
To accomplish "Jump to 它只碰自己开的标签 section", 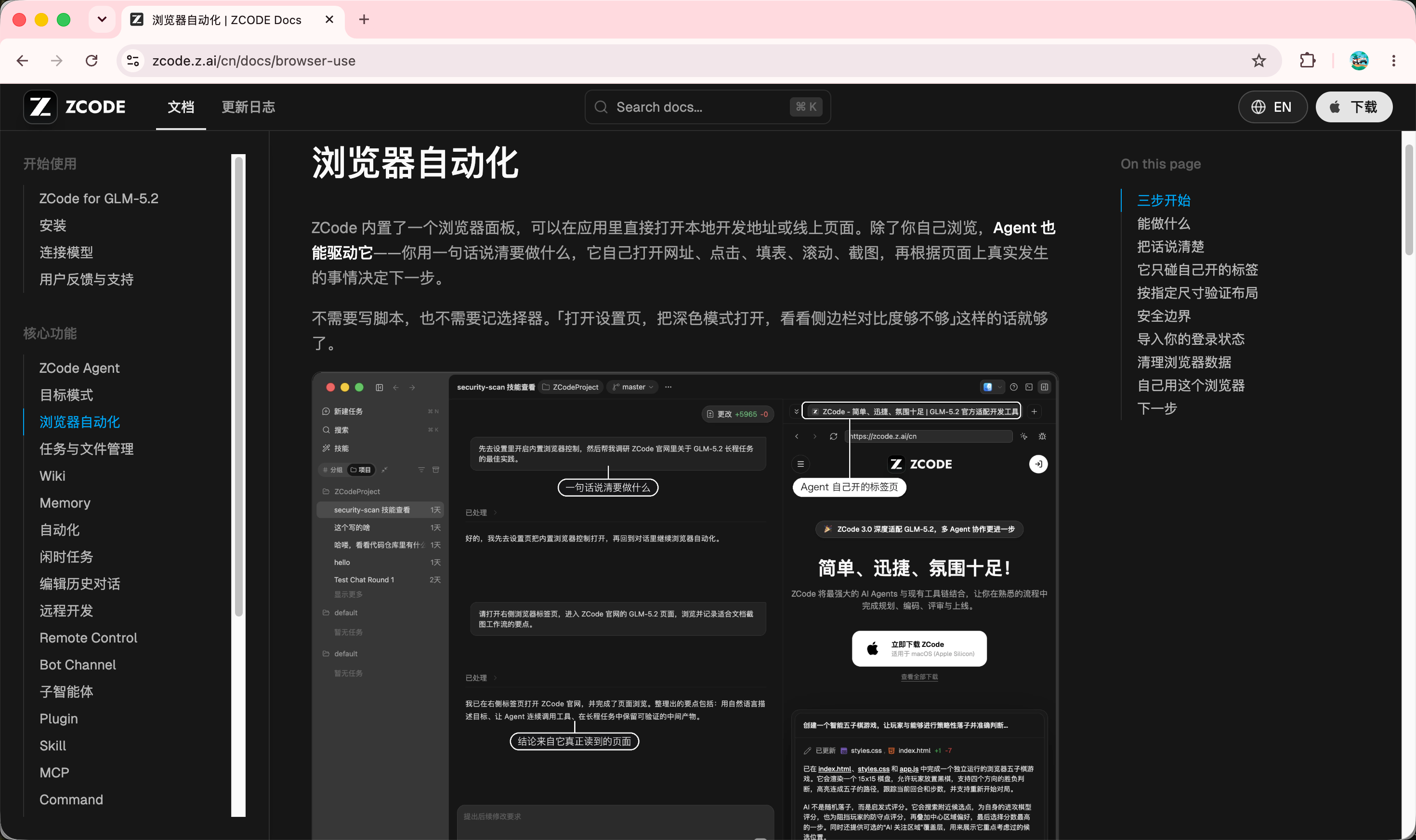I will (1197, 270).
